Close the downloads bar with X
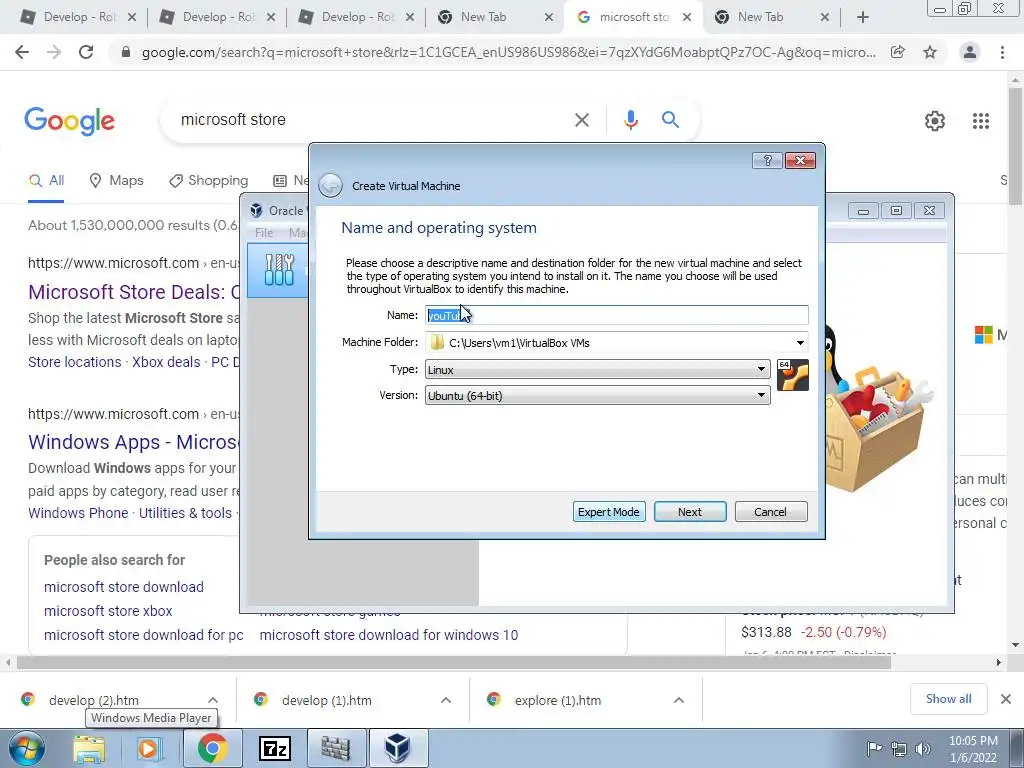Viewport: 1024px width, 768px height. (x=1006, y=699)
